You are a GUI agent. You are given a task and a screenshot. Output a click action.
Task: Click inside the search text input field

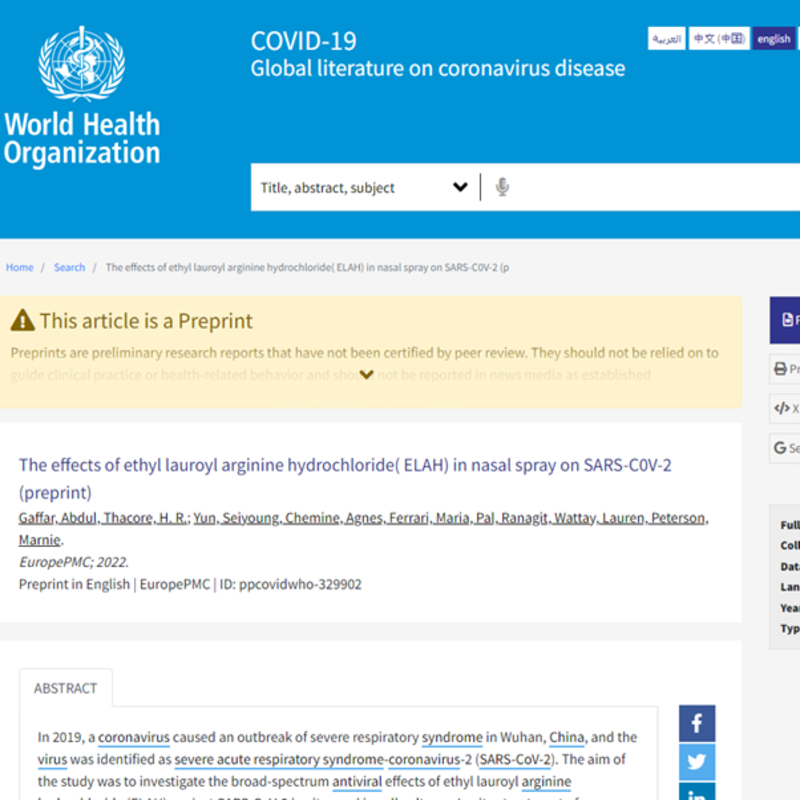[656, 187]
